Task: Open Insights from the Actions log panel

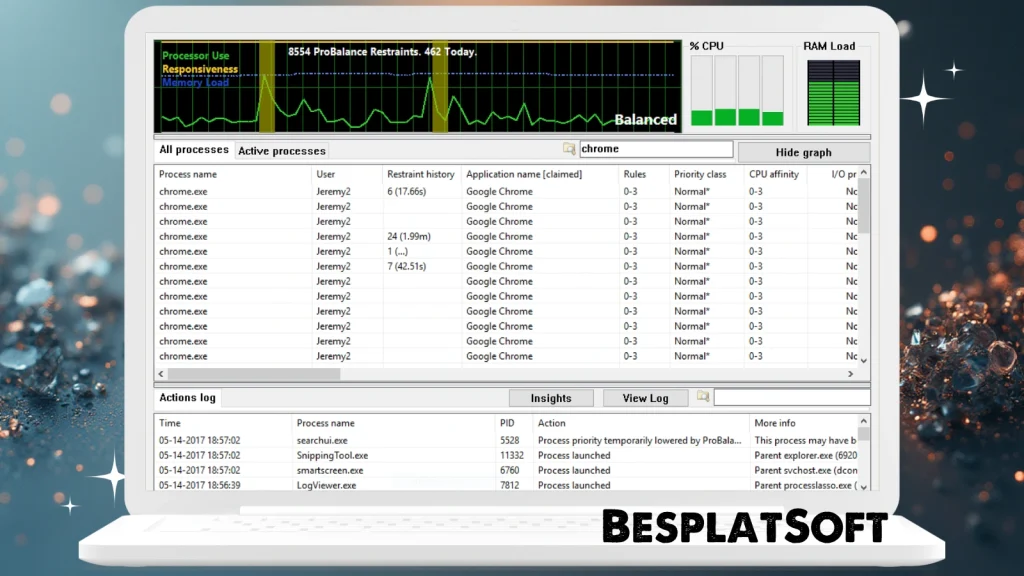Action: tap(550, 397)
